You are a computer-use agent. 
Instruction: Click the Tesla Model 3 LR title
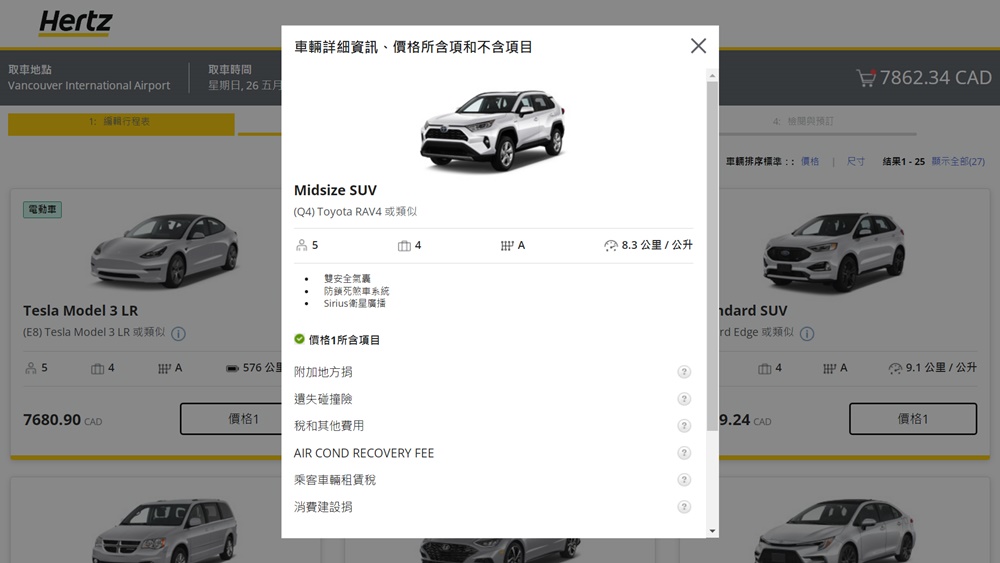coord(80,311)
